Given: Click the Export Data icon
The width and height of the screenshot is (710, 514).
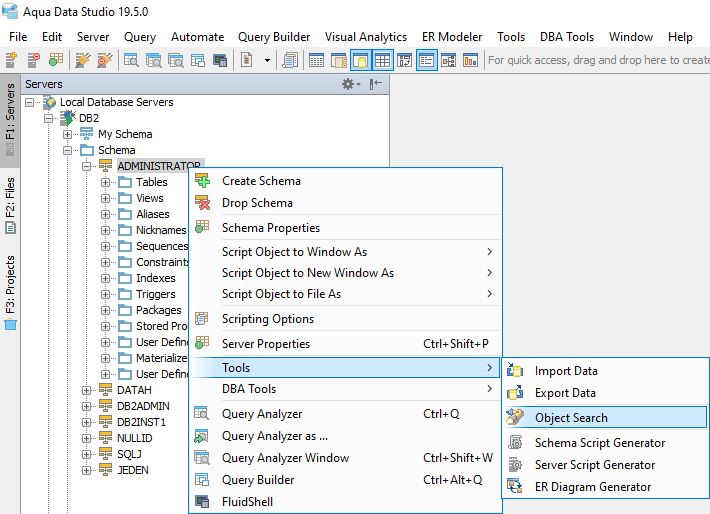Looking at the screenshot, I should click(515, 393).
